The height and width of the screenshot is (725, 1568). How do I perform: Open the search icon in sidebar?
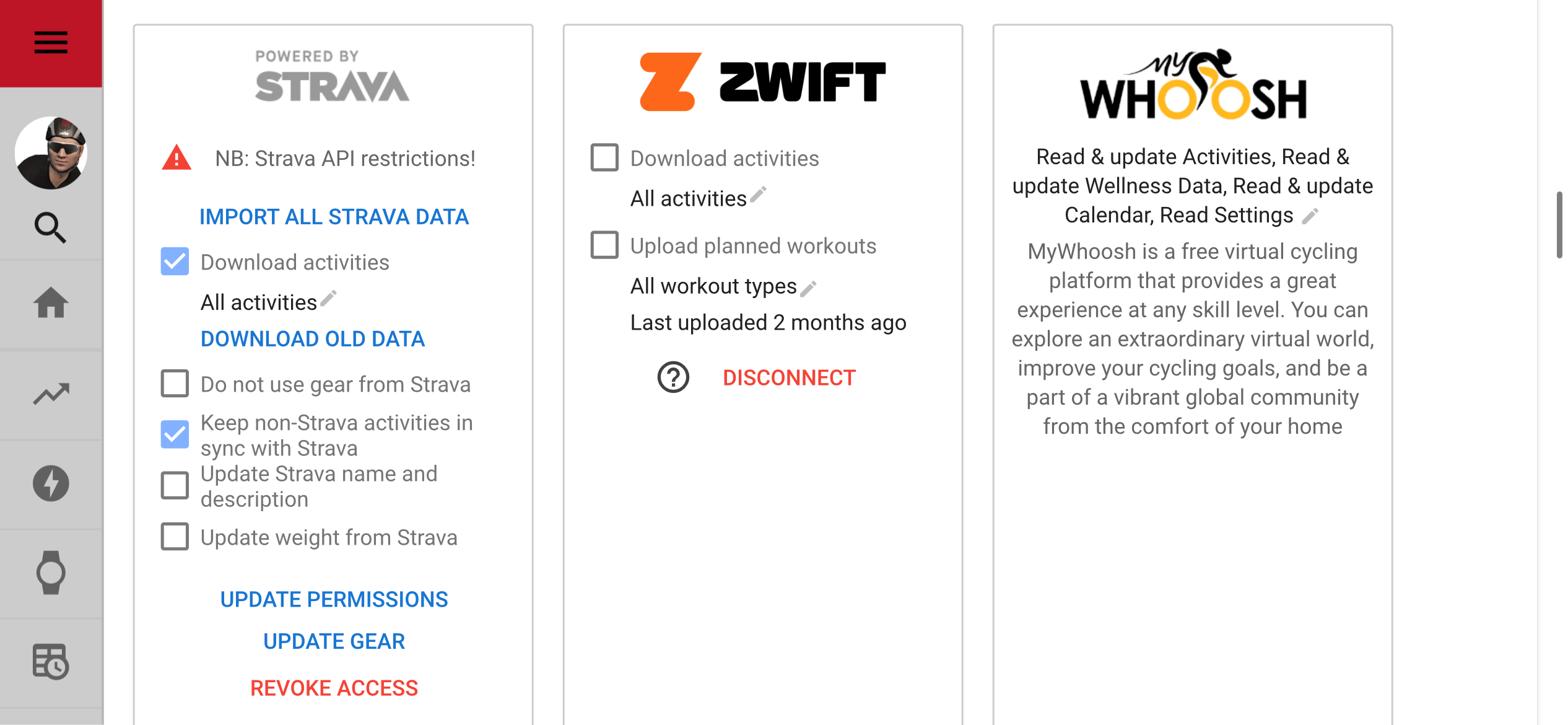[x=51, y=227]
